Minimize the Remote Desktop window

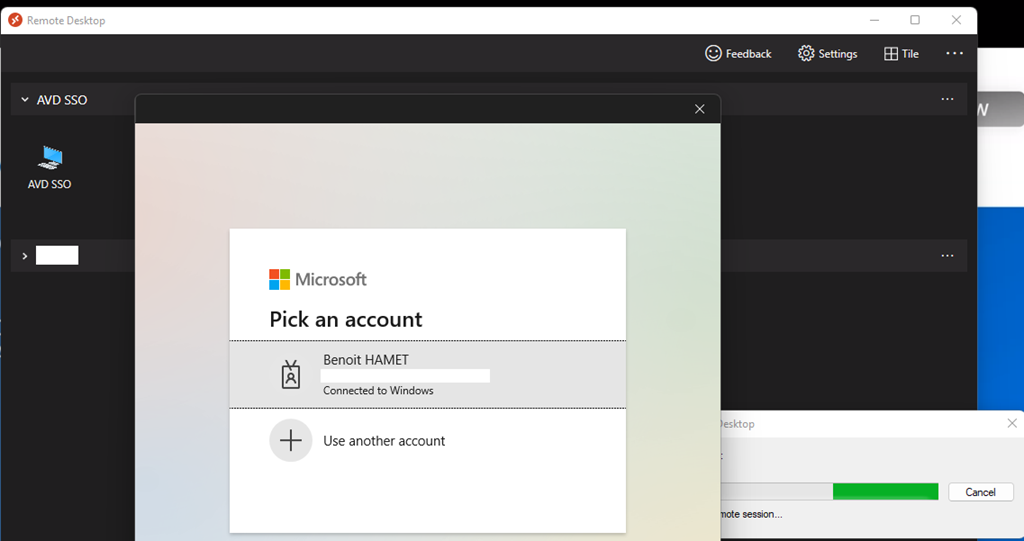pyautogui.click(x=872, y=20)
